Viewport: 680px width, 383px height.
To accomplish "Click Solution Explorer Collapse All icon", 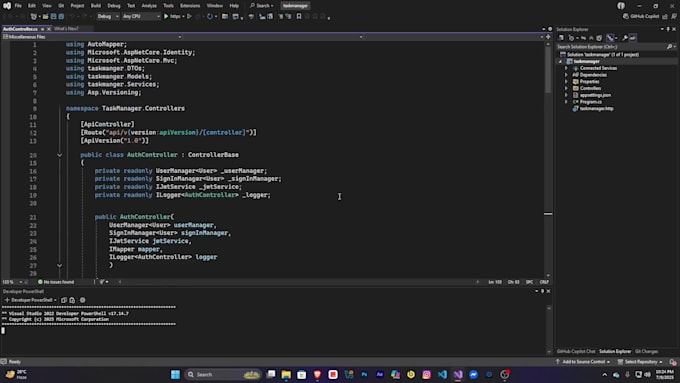I will (x=591, y=38).
